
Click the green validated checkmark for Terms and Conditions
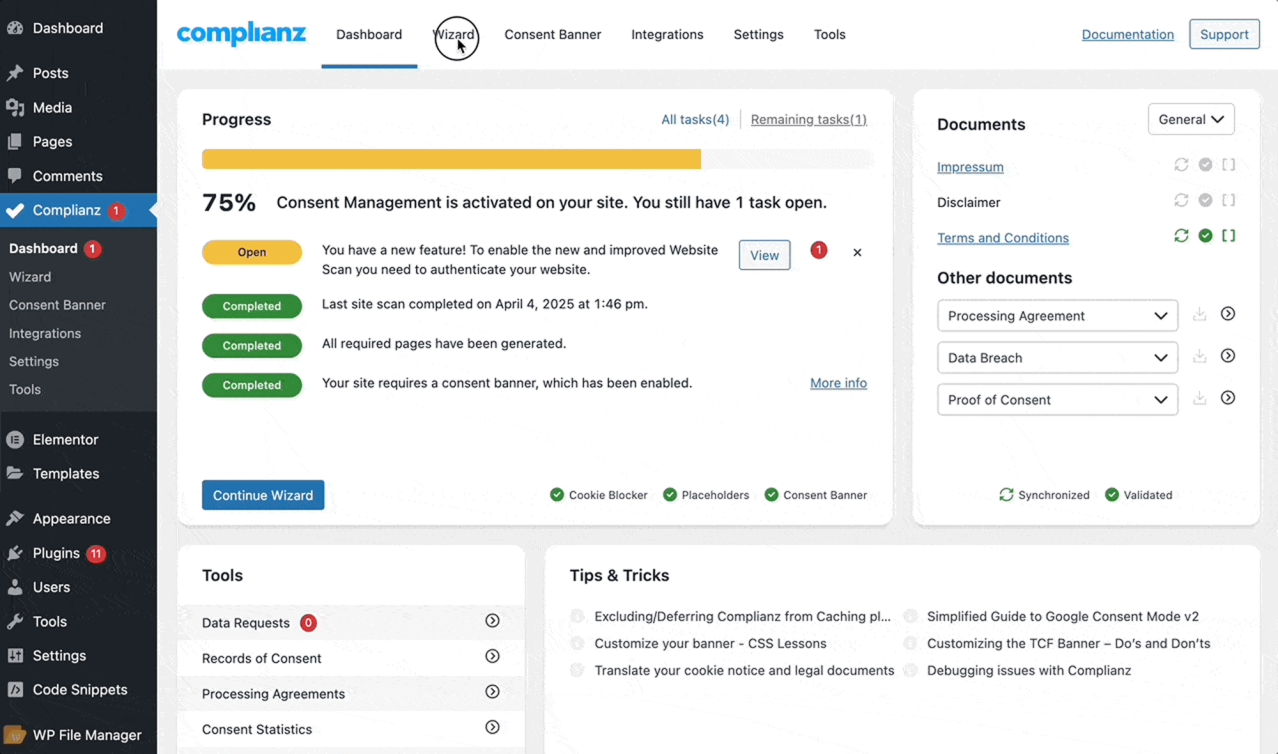point(1205,236)
